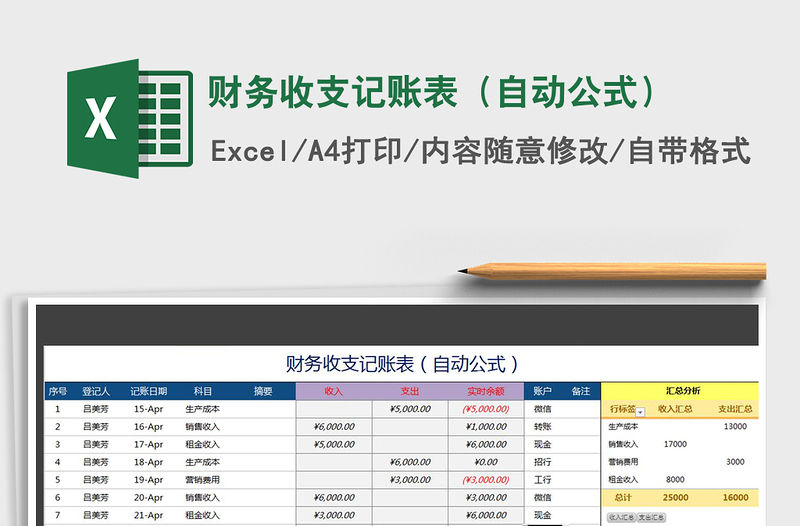The width and height of the screenshot is (800, 526).
Task: Select the red (¥5,000.00) balance in row 1
Action: click(486, 409)
